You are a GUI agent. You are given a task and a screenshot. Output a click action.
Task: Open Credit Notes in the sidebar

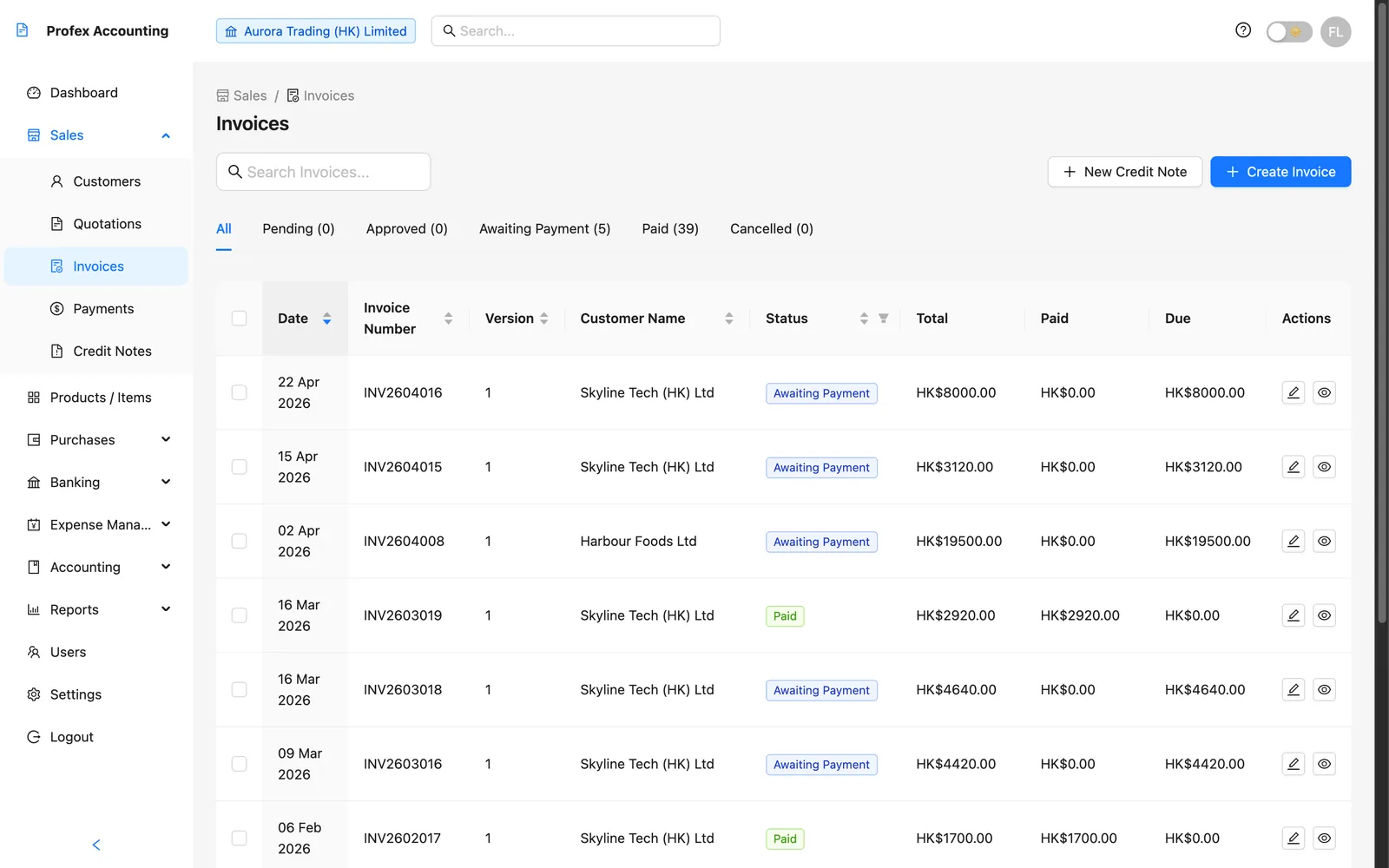(x=96, y=352)
